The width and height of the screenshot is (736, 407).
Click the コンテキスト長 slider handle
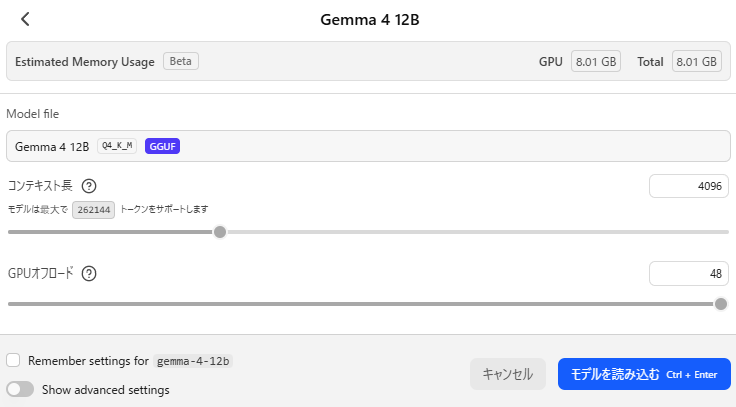[x=220, y=232]
